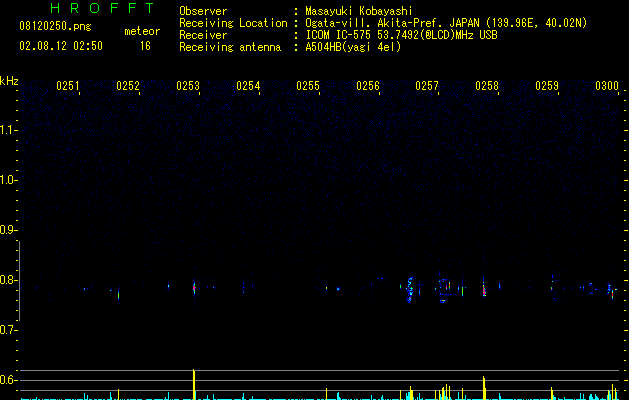Click the observer name Masayuki Kobayashi
Image resolution: width=629 pixels, height=400 pixels.
coord(359,11)
